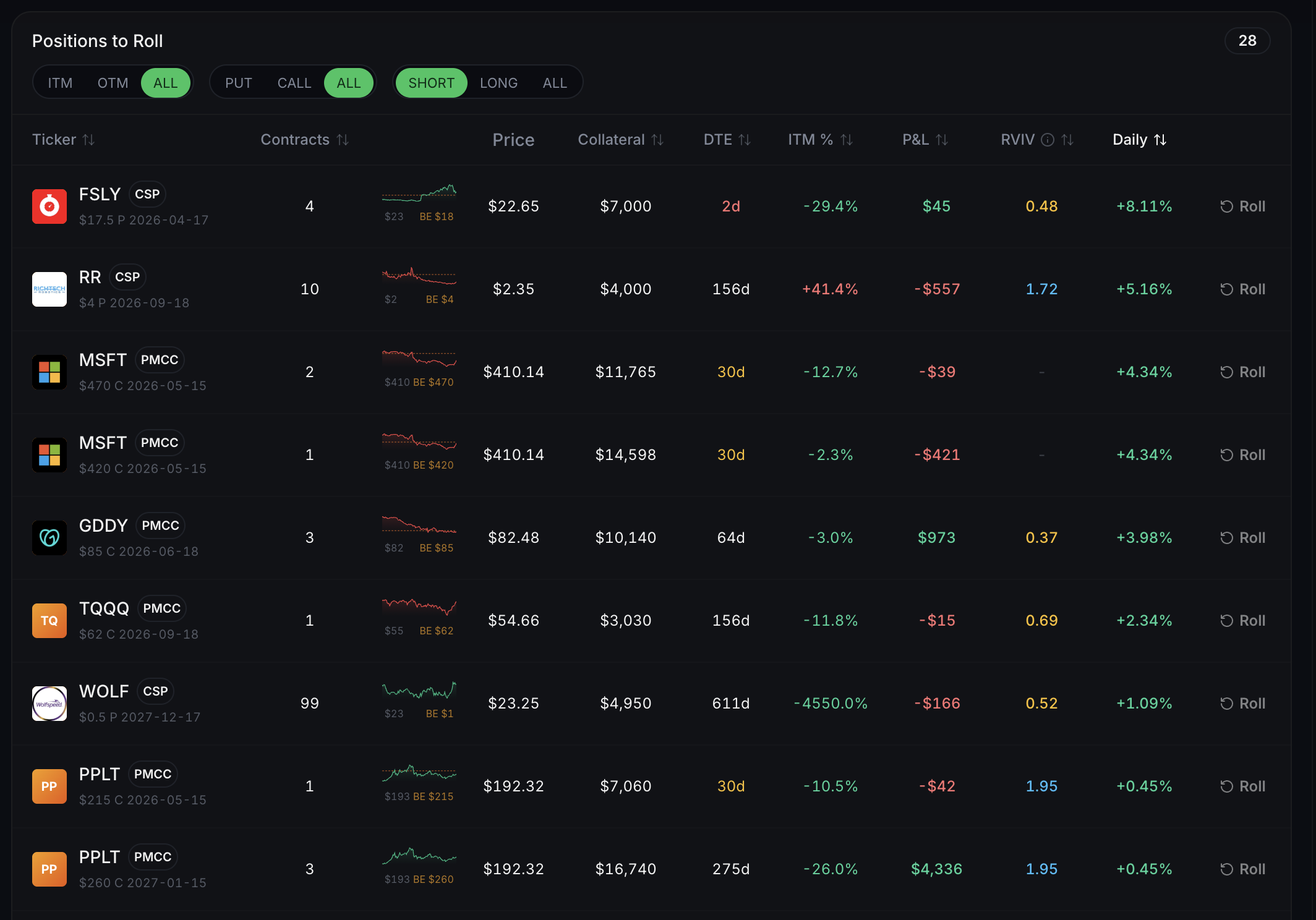The height and width of the screenshot is (920, 1316).
Task: Roll the RR $4 put position
Action: point(1243,289)
